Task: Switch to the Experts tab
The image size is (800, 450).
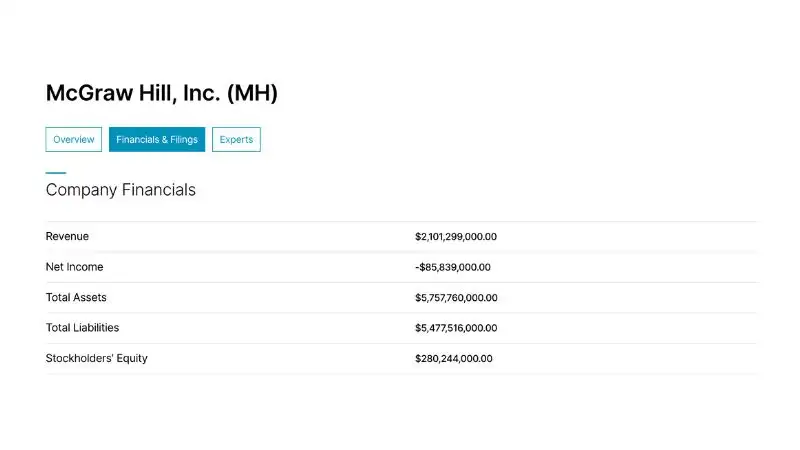Action: 236,139
